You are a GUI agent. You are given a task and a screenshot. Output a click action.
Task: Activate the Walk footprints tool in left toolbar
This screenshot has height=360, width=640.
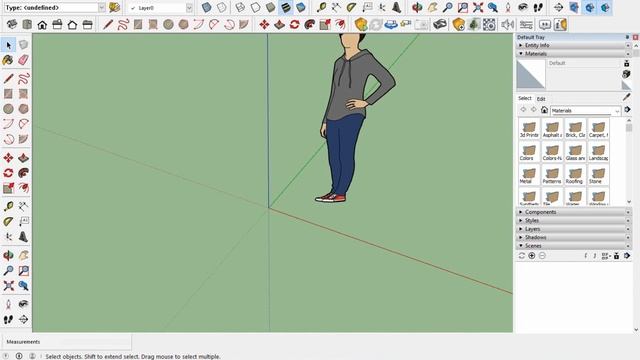pos(8,319)
